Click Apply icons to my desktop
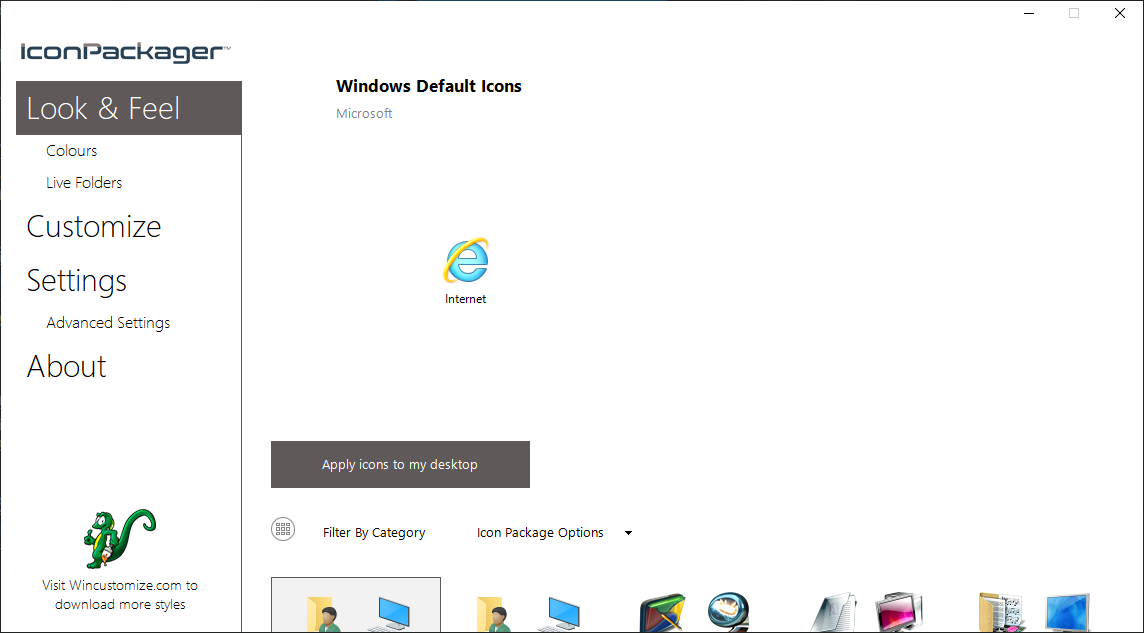The image size is (1144, 633). point(400,465)
